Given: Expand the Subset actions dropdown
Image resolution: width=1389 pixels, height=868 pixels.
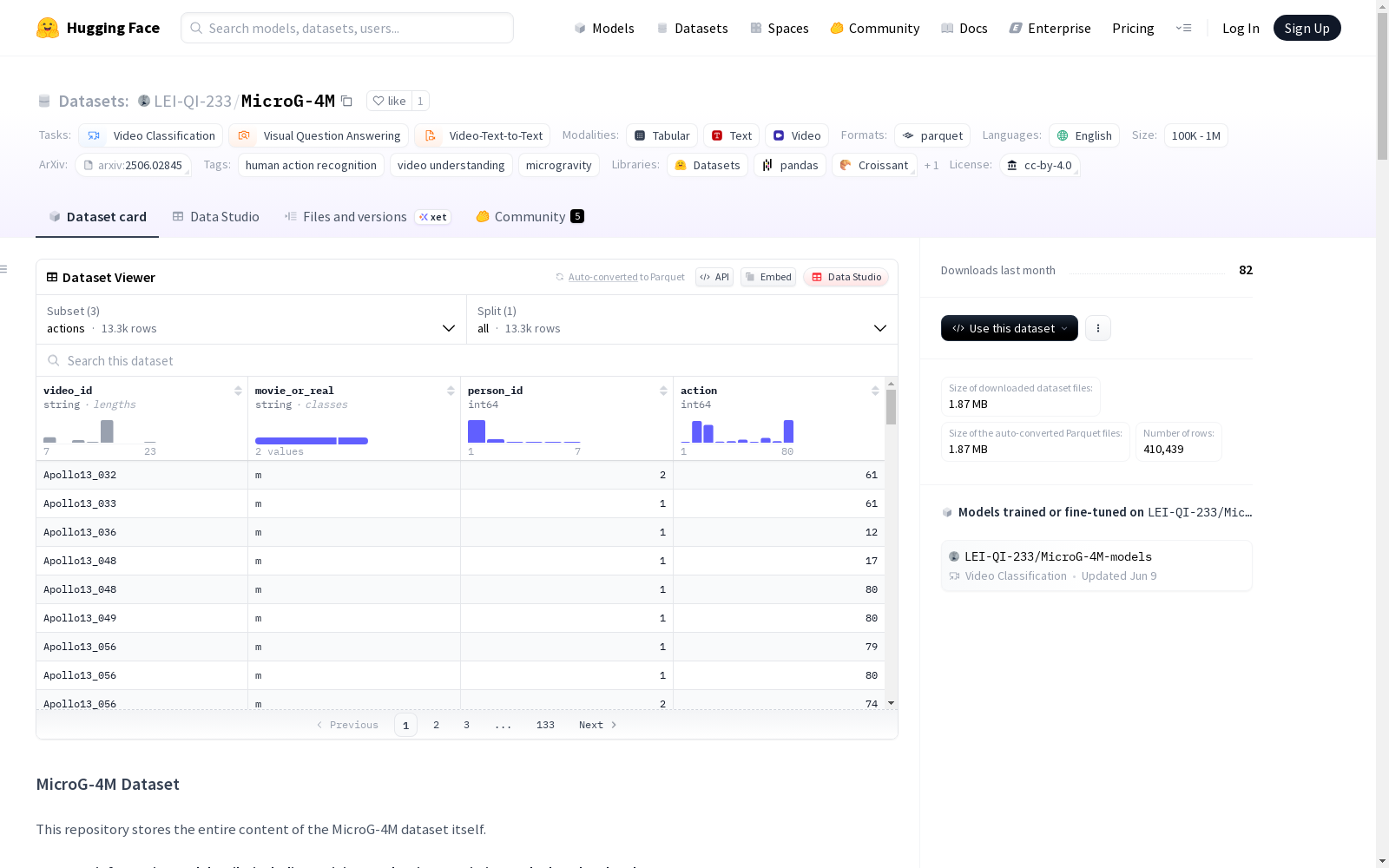Looking at the screenshot, I should point(252,319).
